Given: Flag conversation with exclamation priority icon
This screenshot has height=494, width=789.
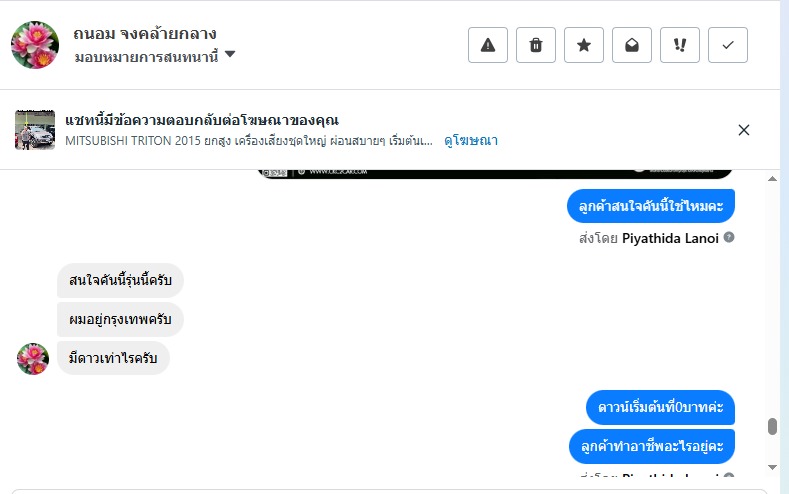Looking at the screenshot, I should tap(680, 45).
